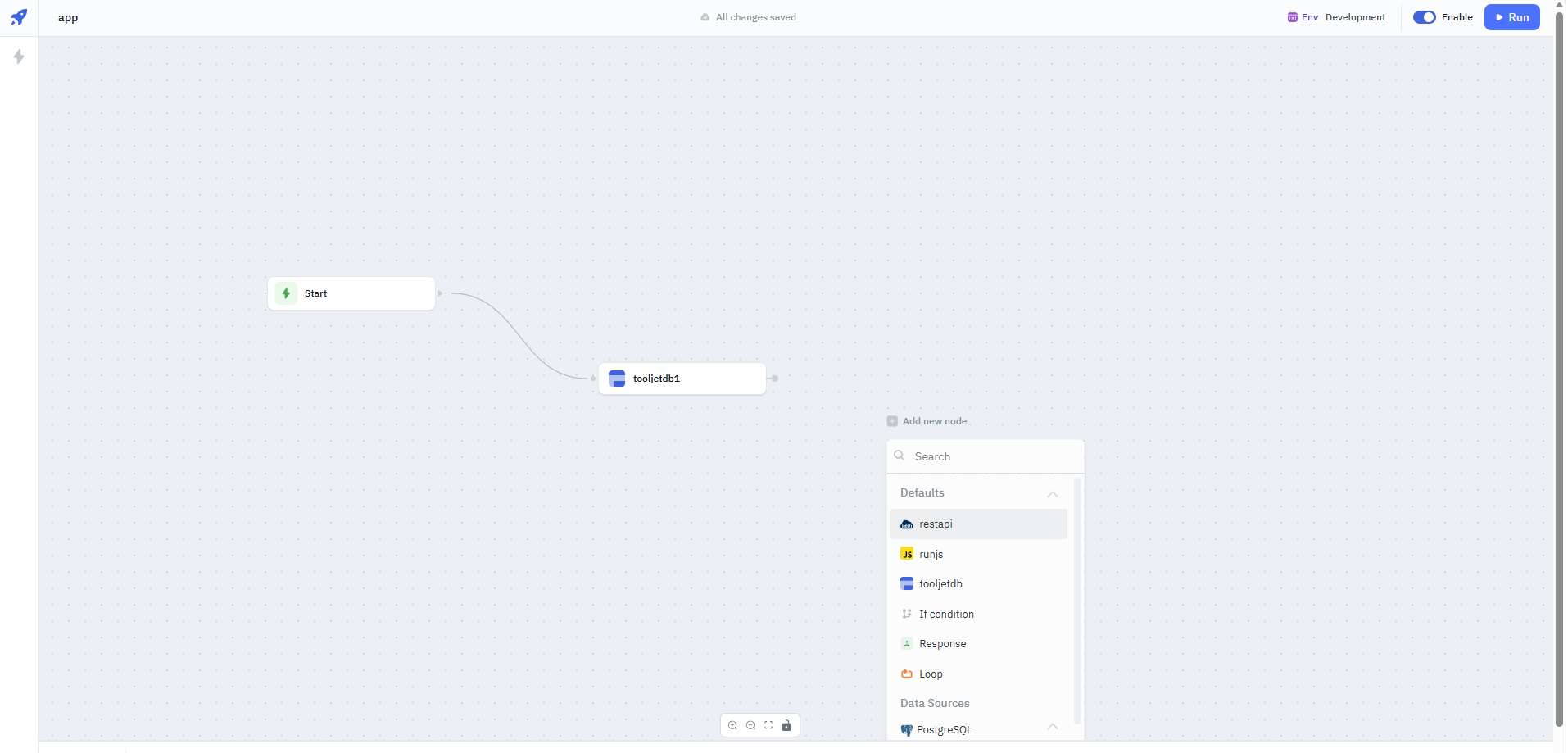Select the tooljetdb1 node
The width and height of the screenshot is (1568, 753).
point(682,379)
